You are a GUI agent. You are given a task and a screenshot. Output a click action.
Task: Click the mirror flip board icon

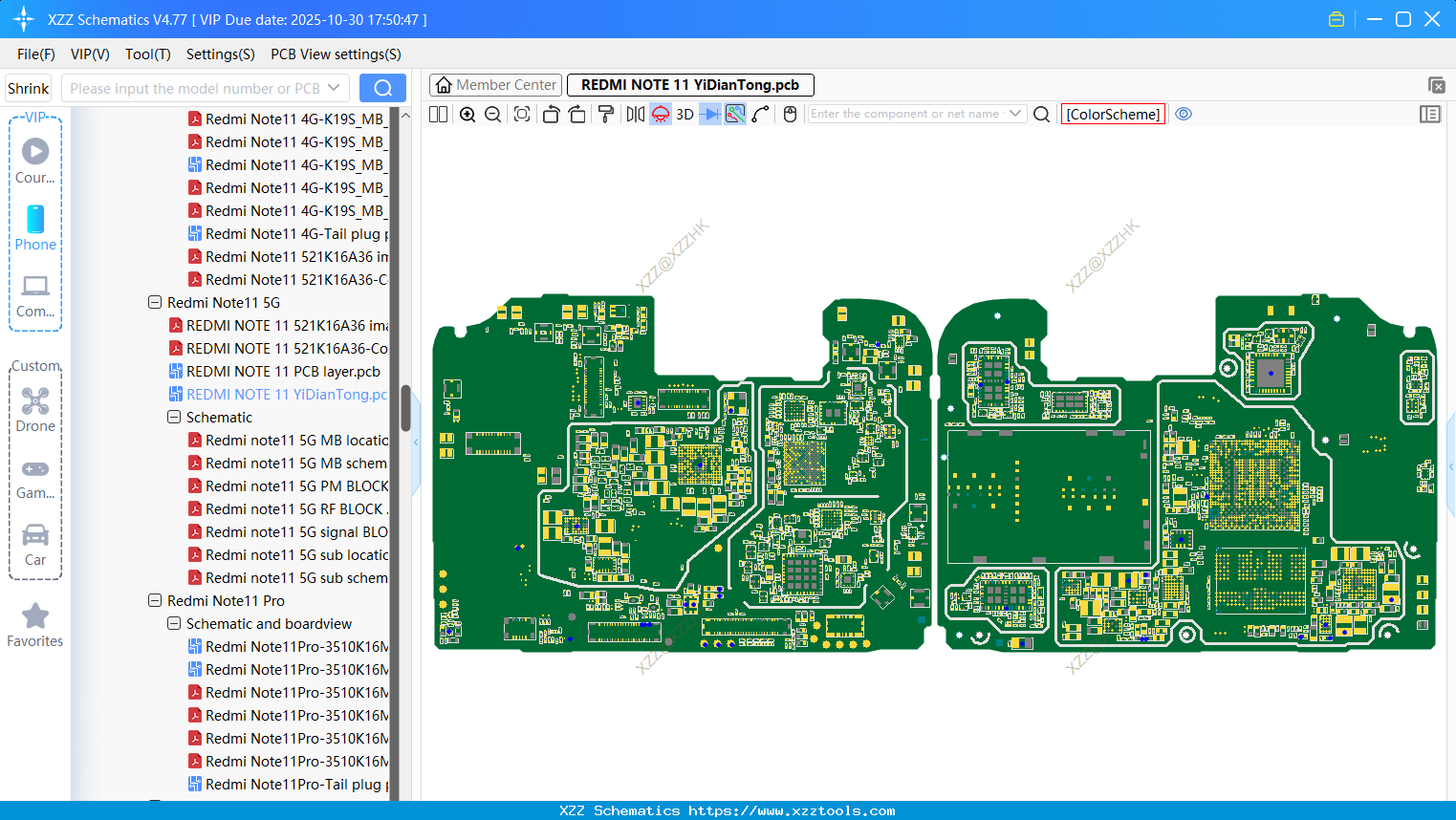[x=635, y=115]
